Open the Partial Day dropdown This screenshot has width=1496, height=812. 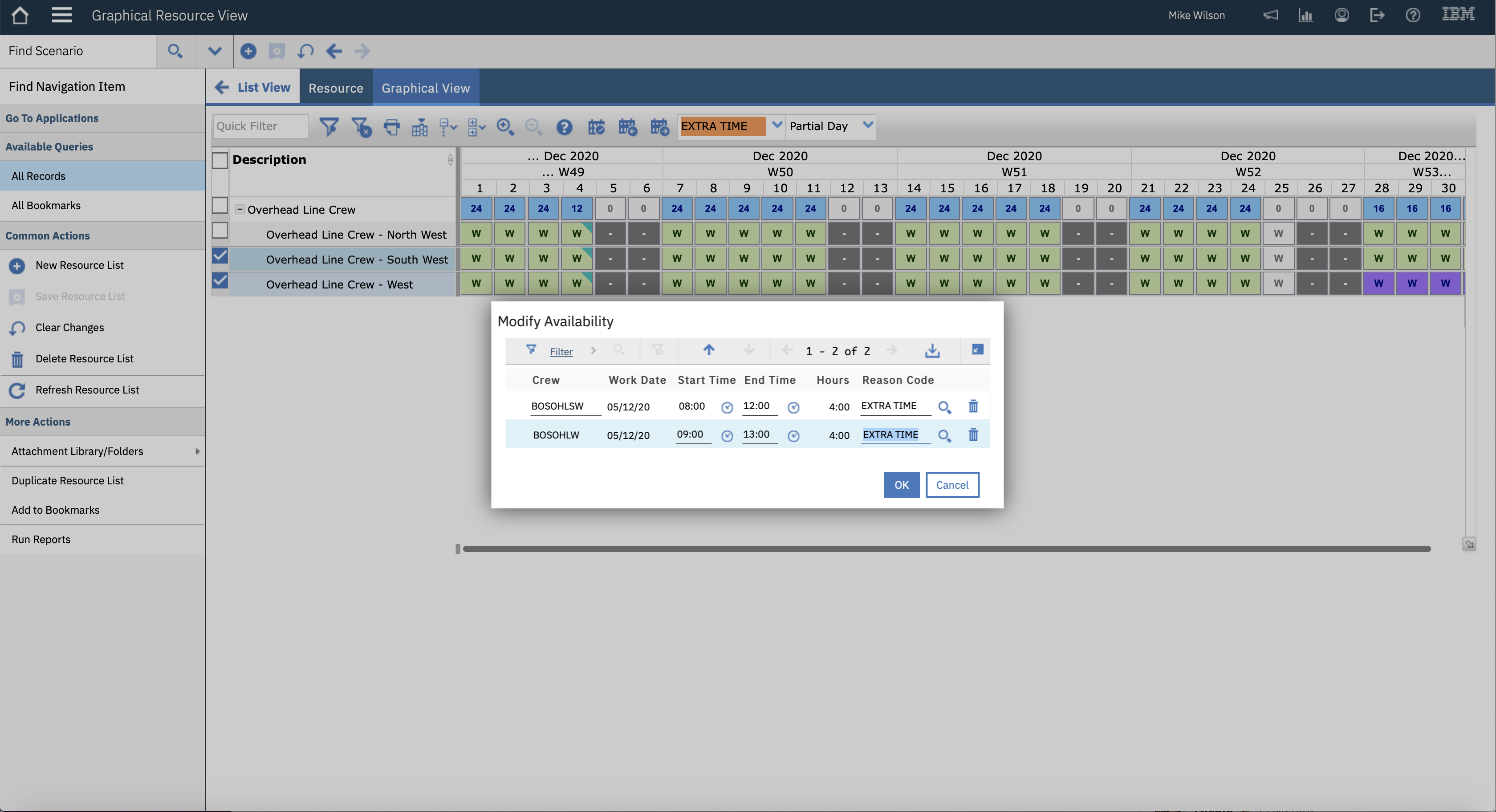pyautogui.click(x=868, y=126)
